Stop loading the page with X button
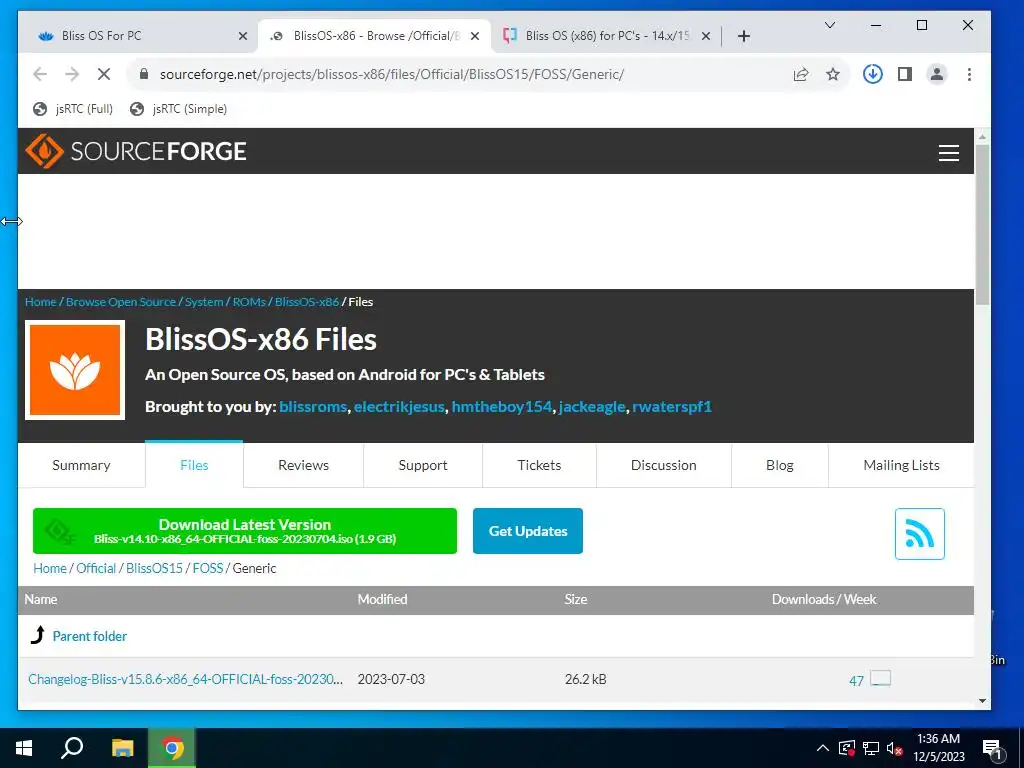The width and height of the screenshot is (1024, 768). pyautogui.click(x=104, y=74)
